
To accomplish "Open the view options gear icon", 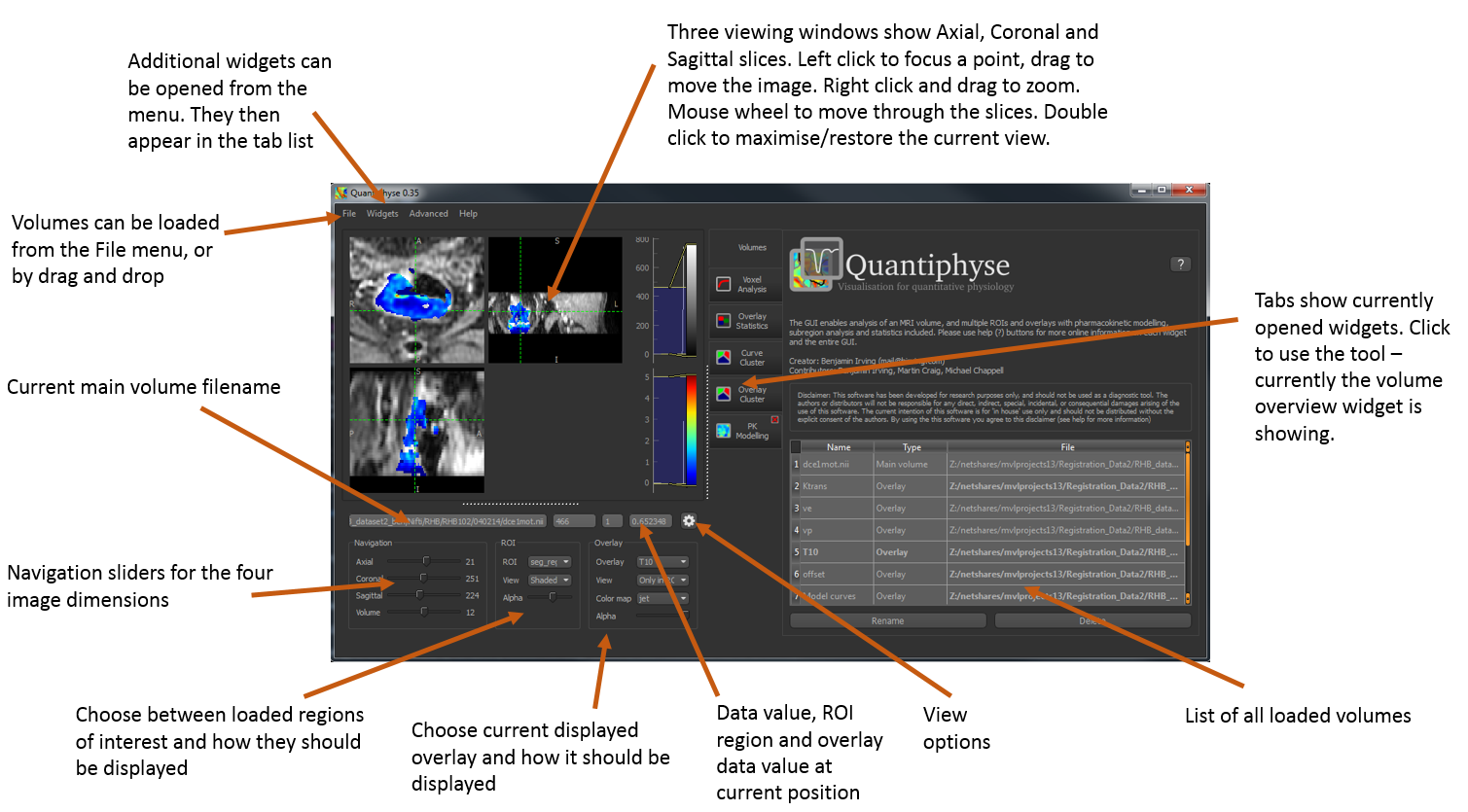I will [689, 521].
